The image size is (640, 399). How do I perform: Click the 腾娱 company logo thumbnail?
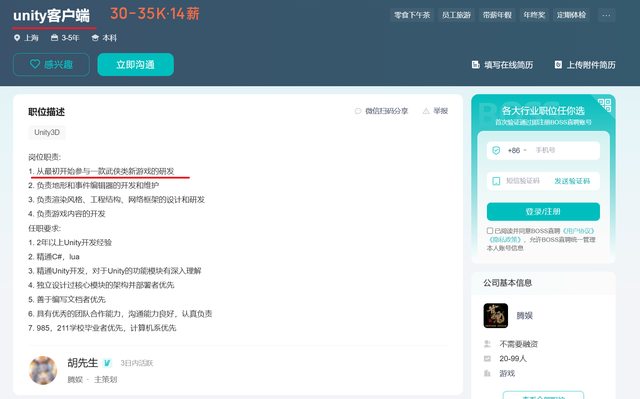(496, 315)
